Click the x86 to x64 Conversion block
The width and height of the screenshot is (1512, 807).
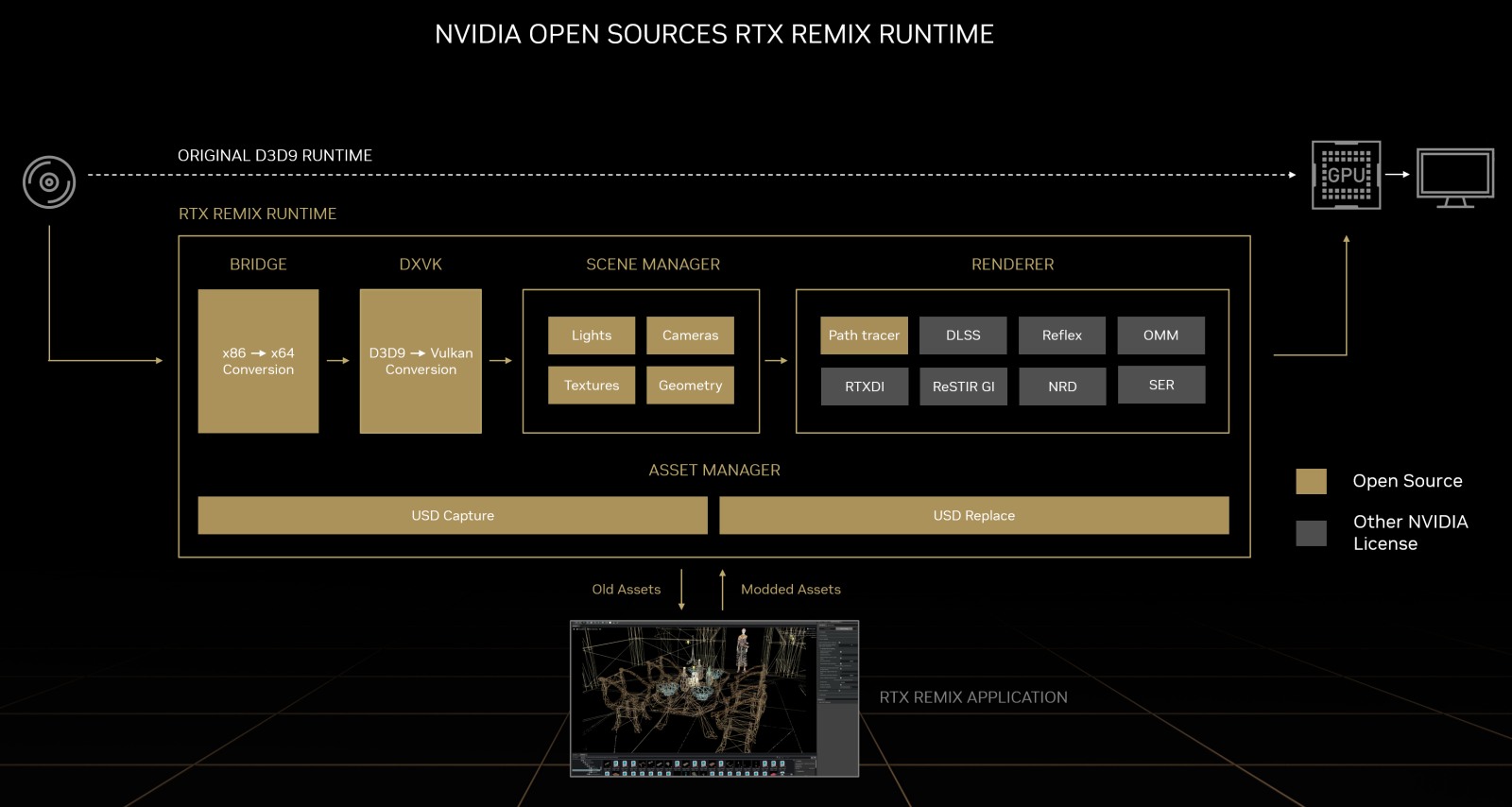click(x=258, y=361)
